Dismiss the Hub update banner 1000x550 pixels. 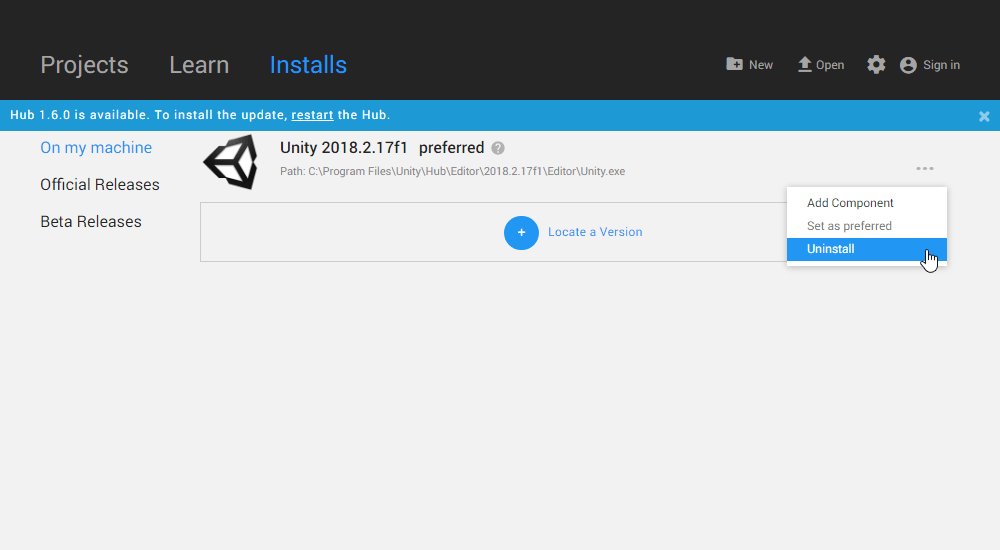coord(984,116)
